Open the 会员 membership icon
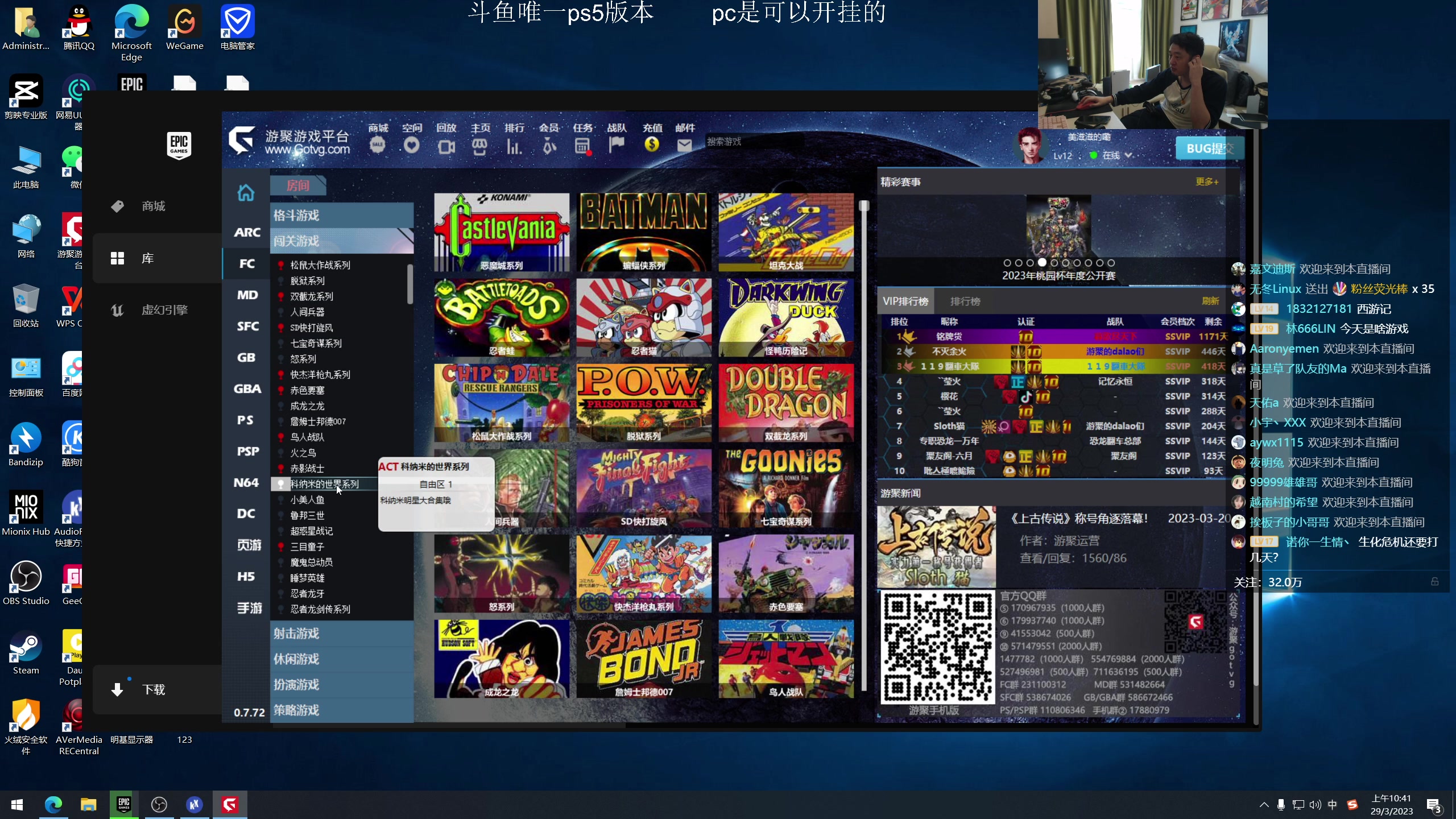Screen dimensions: 1456x819 click(549, 147)
